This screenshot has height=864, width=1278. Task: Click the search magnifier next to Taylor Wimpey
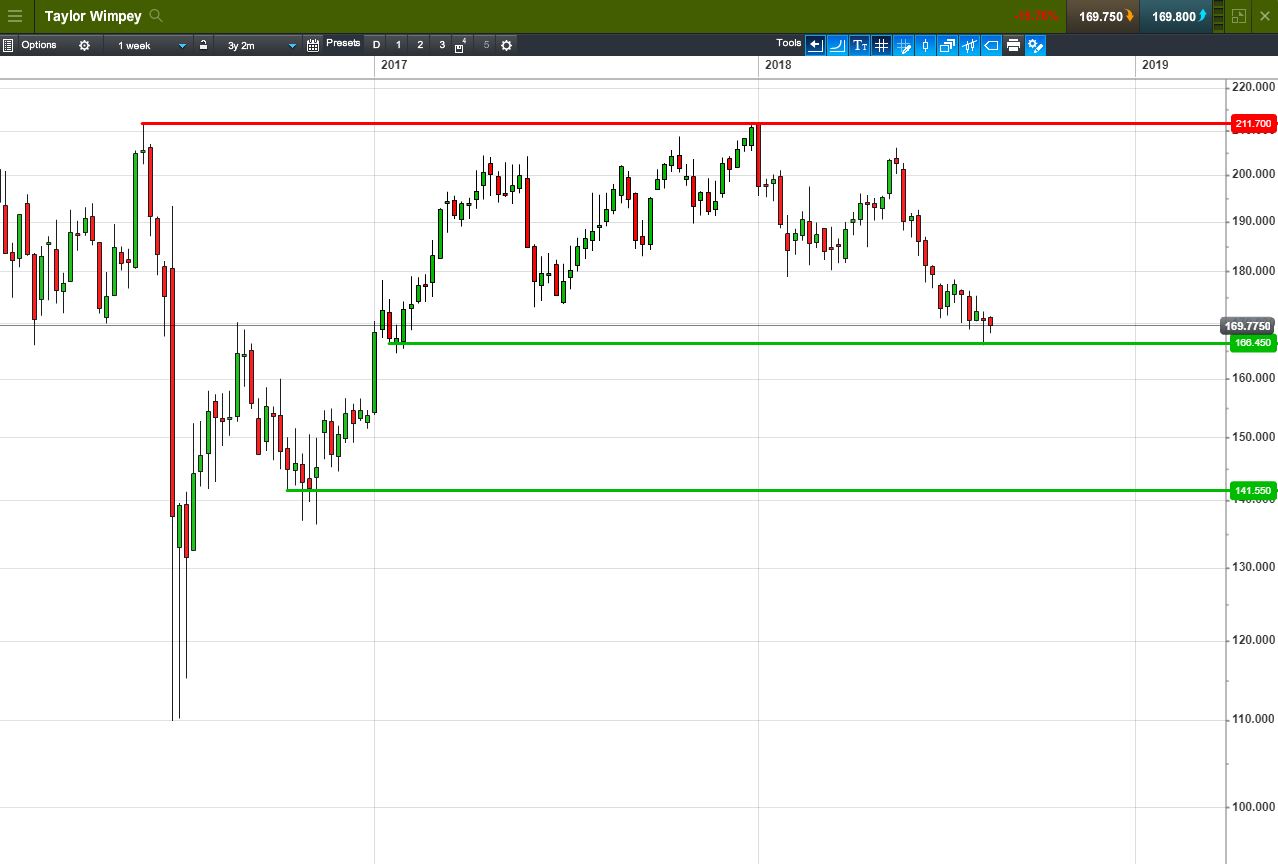[155, 16]
